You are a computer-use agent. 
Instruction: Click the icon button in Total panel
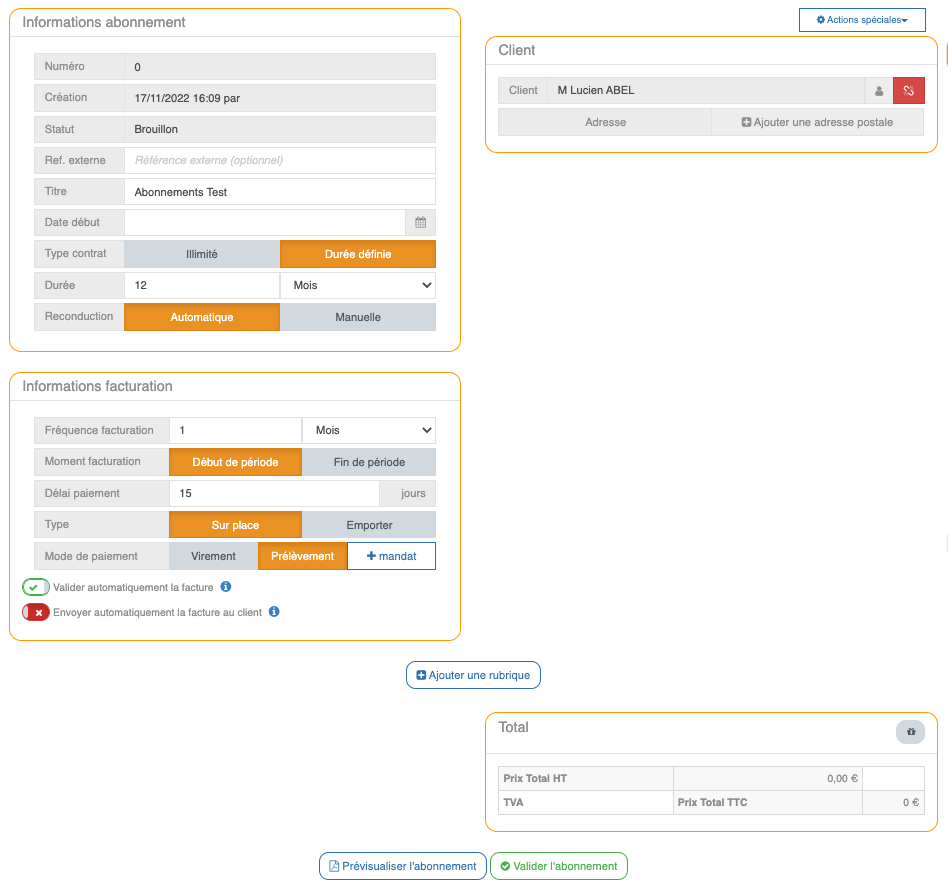point(910,732)
